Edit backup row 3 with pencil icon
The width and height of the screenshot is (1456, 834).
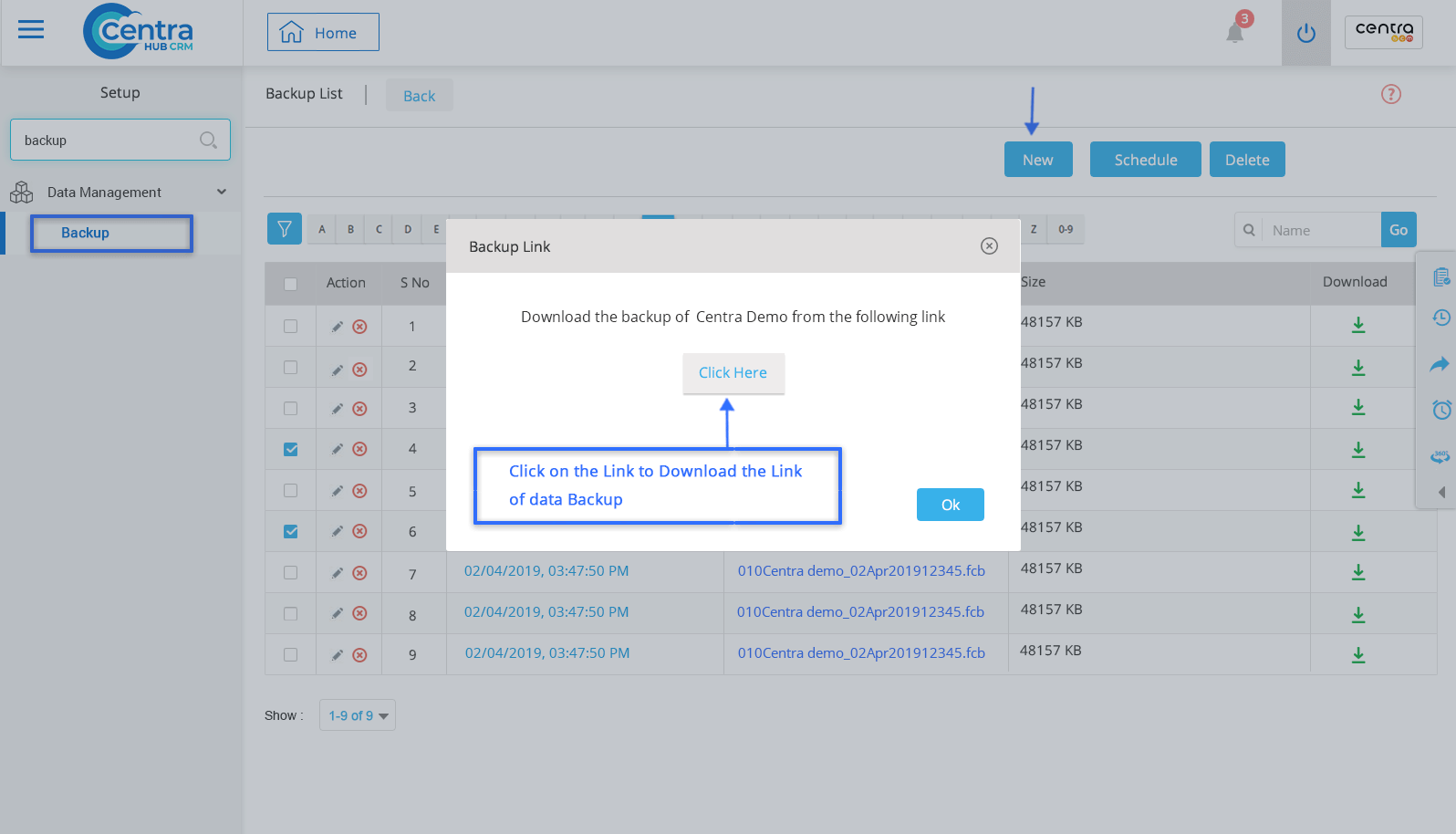(338, 409)
